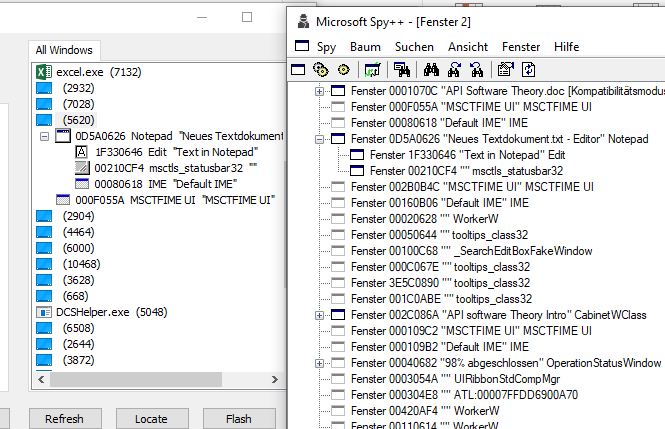
Task: Select Fenster 000304E8 ATL:00007FFDD6900A70 row
Action: click(x=464, y=395)
